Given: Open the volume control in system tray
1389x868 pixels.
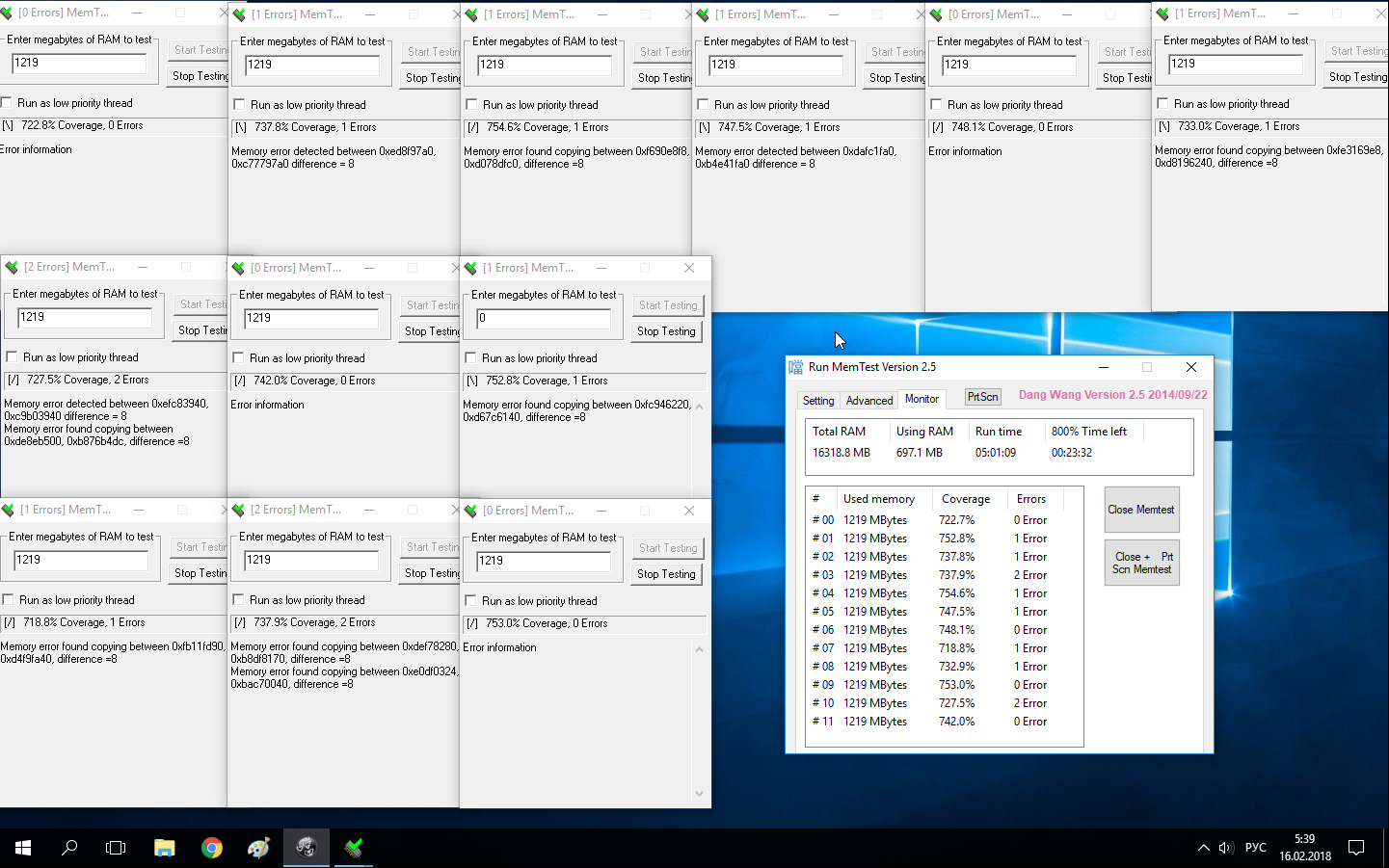Looking at the screenshot, I should [x=1226, y=848].
